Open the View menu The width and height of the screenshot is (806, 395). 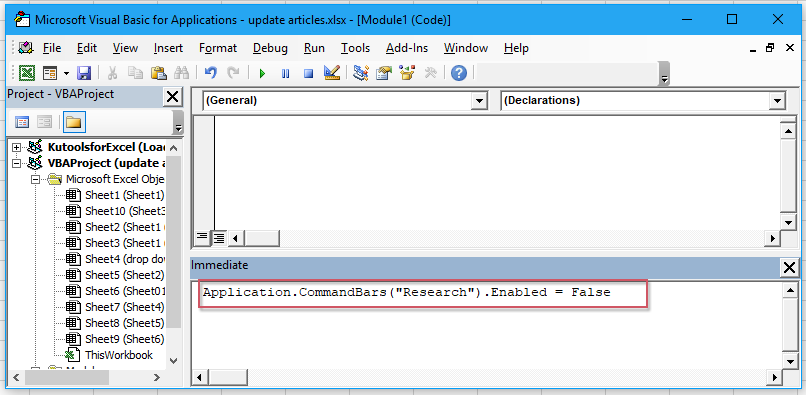point(125,48)
